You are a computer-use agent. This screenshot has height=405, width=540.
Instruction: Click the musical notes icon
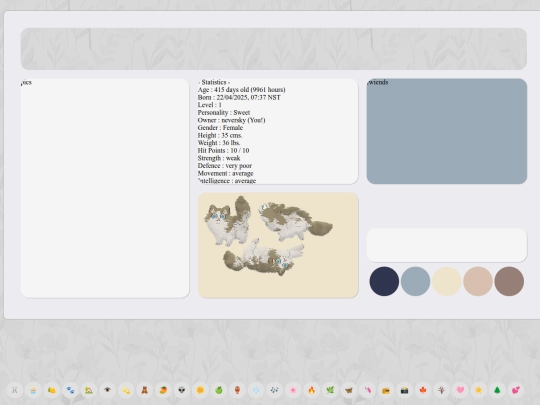click(x=274, y=390)
